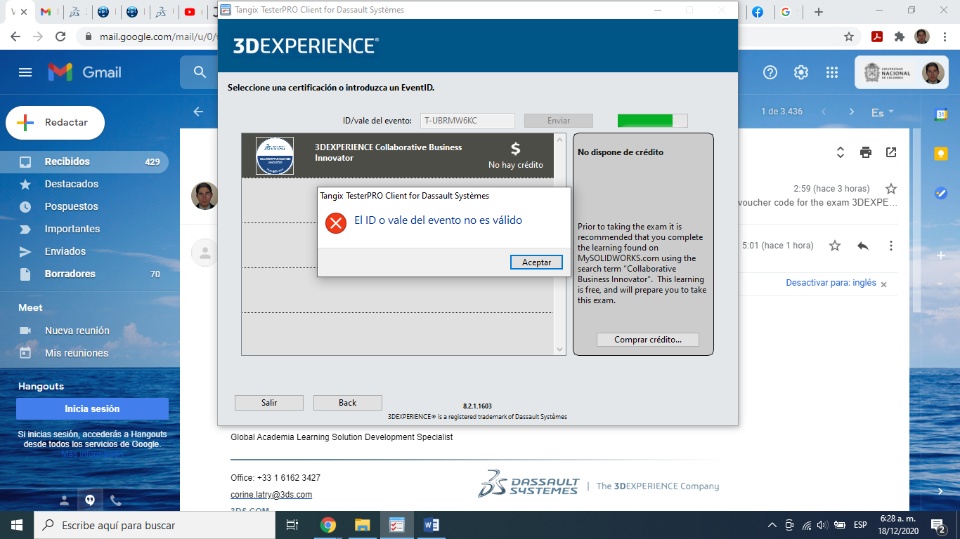Click Nueva reunión in Meet section
Screen dimensions: 960x539
pyautogui.click(x=77, y=330)
